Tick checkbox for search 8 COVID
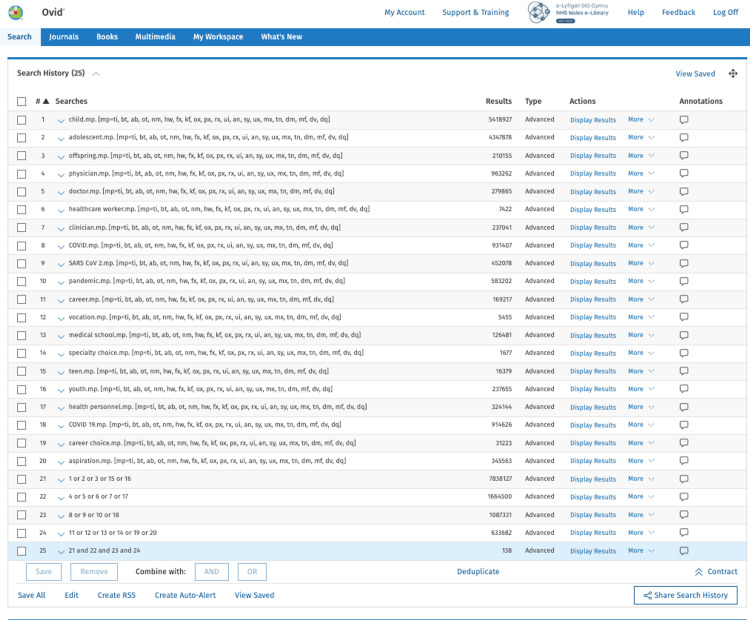This screenshot has height=620, width=750. [x=22, y=245]
